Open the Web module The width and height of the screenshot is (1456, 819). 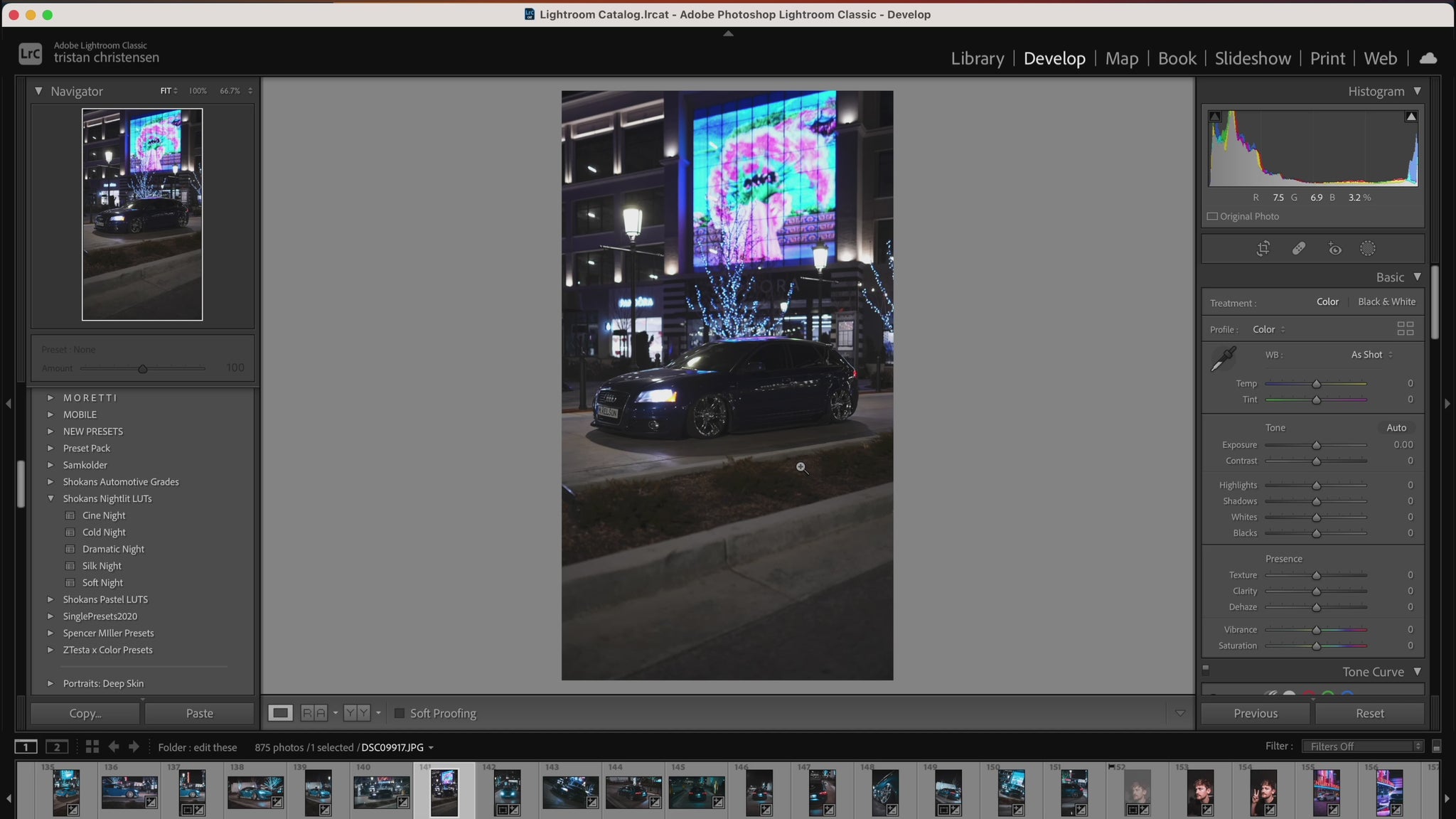[x=1381, y=58]
